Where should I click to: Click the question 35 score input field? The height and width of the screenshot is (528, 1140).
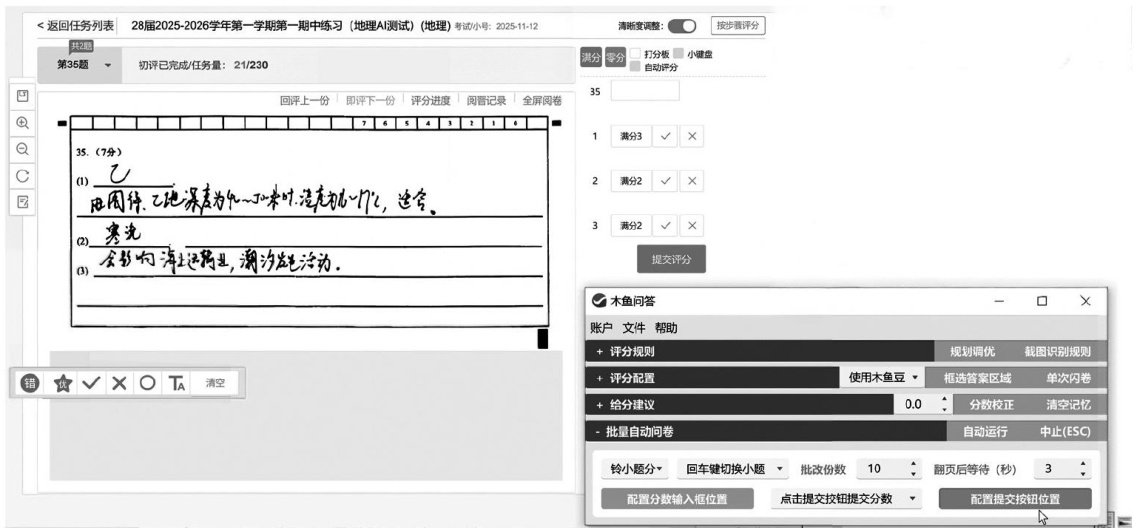click(x=644, y=91)
